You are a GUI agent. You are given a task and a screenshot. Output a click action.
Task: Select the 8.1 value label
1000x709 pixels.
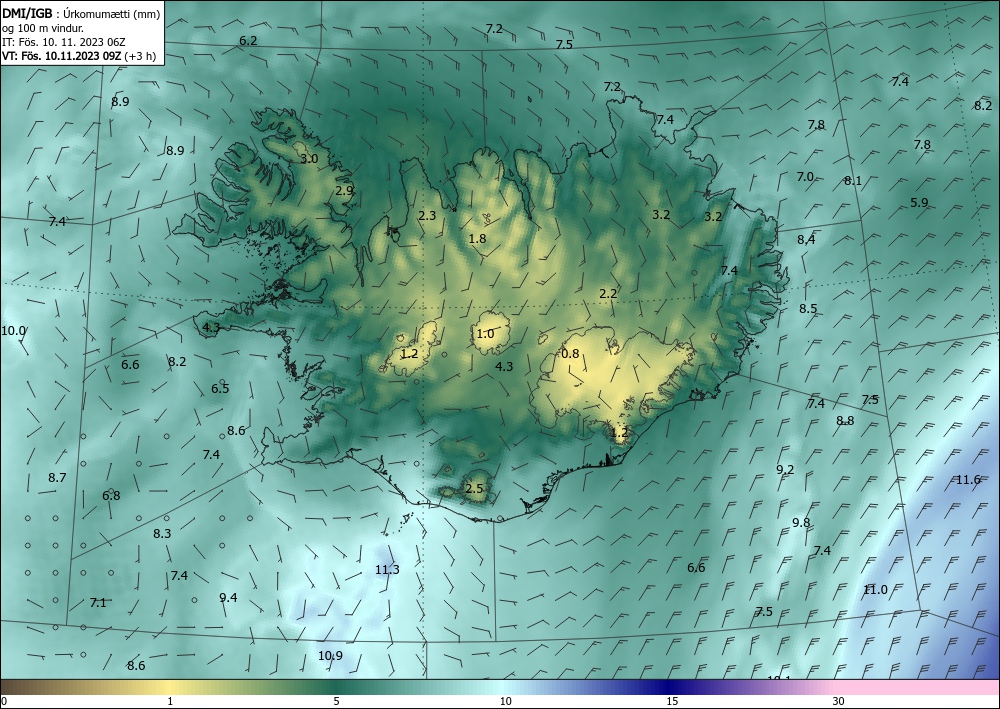[x=853, y=181]
